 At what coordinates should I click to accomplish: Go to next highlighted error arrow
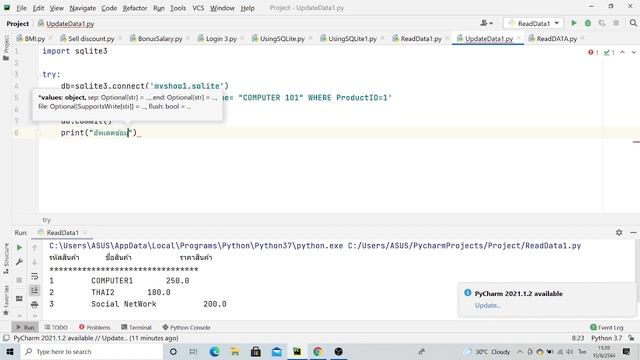coord(633,52)
